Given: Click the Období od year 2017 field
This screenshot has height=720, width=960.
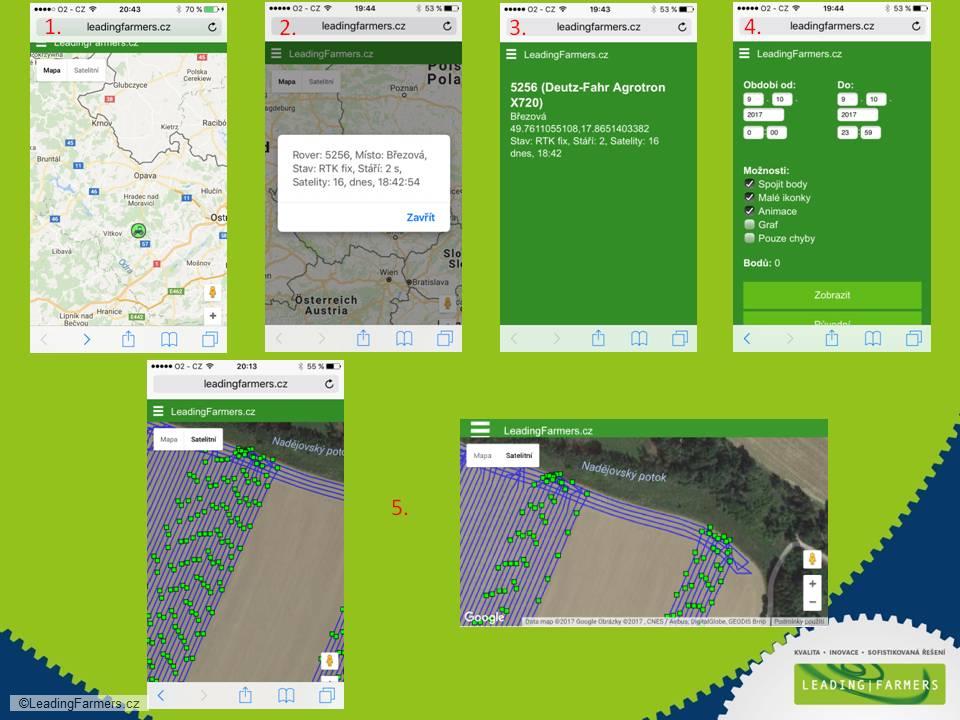Looking at the screenshot, I should [x=763, y=114].
